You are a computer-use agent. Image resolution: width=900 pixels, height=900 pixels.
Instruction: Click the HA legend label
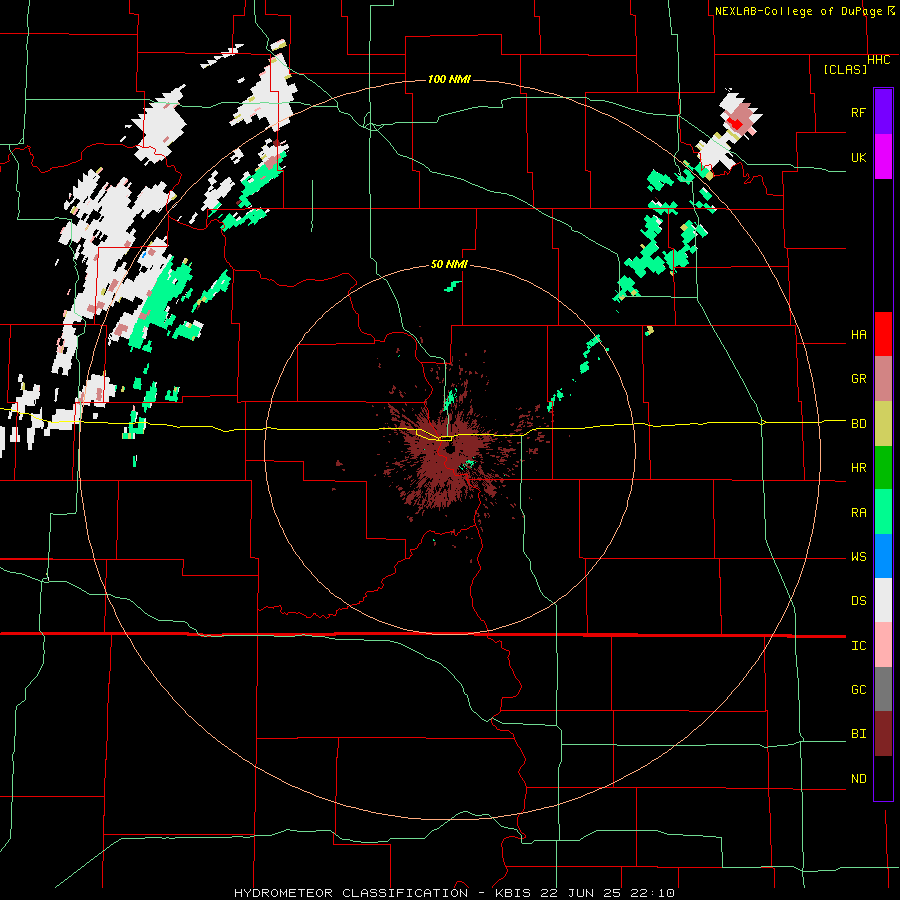point(859,335)
